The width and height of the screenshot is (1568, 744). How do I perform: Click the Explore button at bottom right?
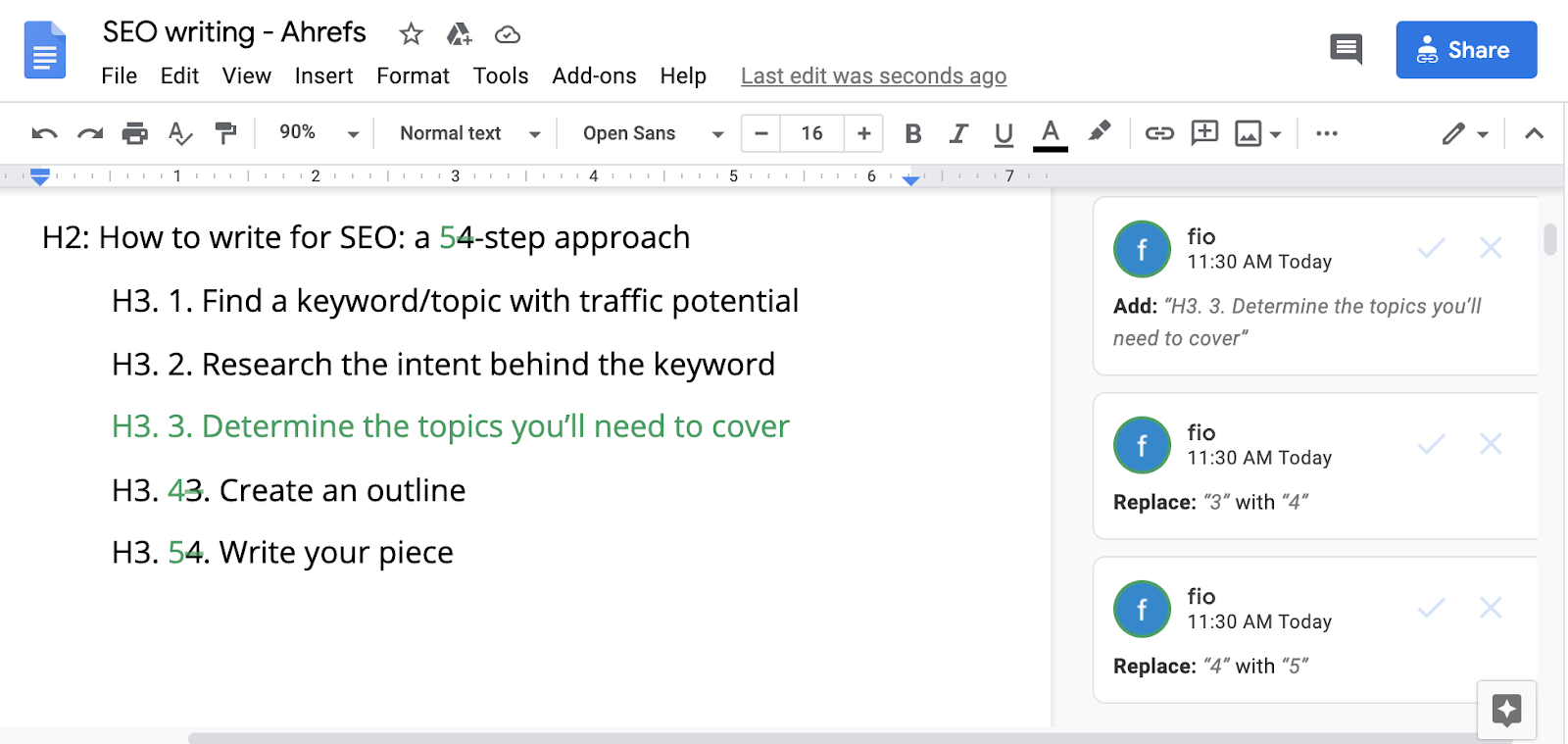tap(1506, 709)
